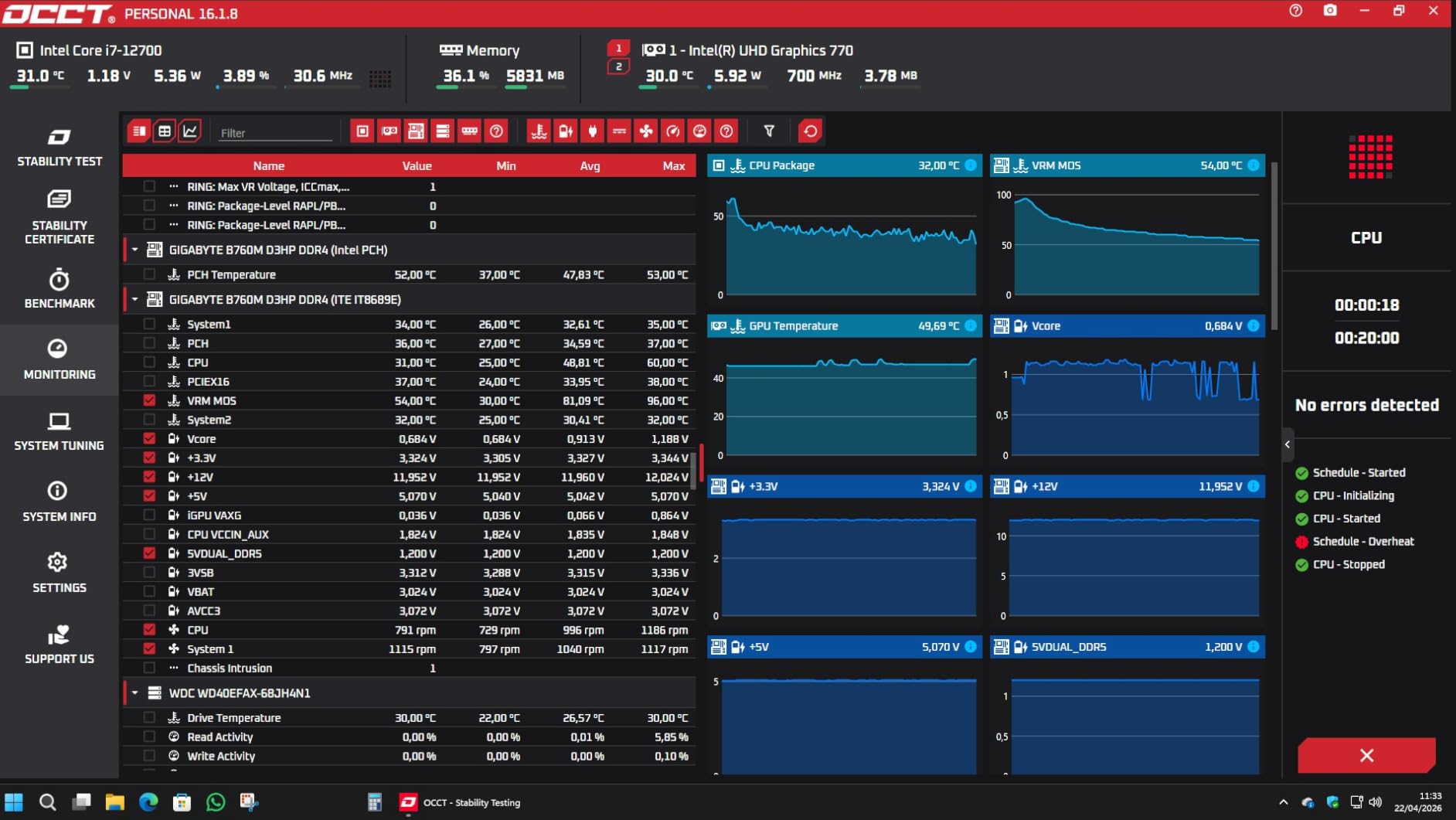Check the Drive Temperature checkbox

pos(149,717)
